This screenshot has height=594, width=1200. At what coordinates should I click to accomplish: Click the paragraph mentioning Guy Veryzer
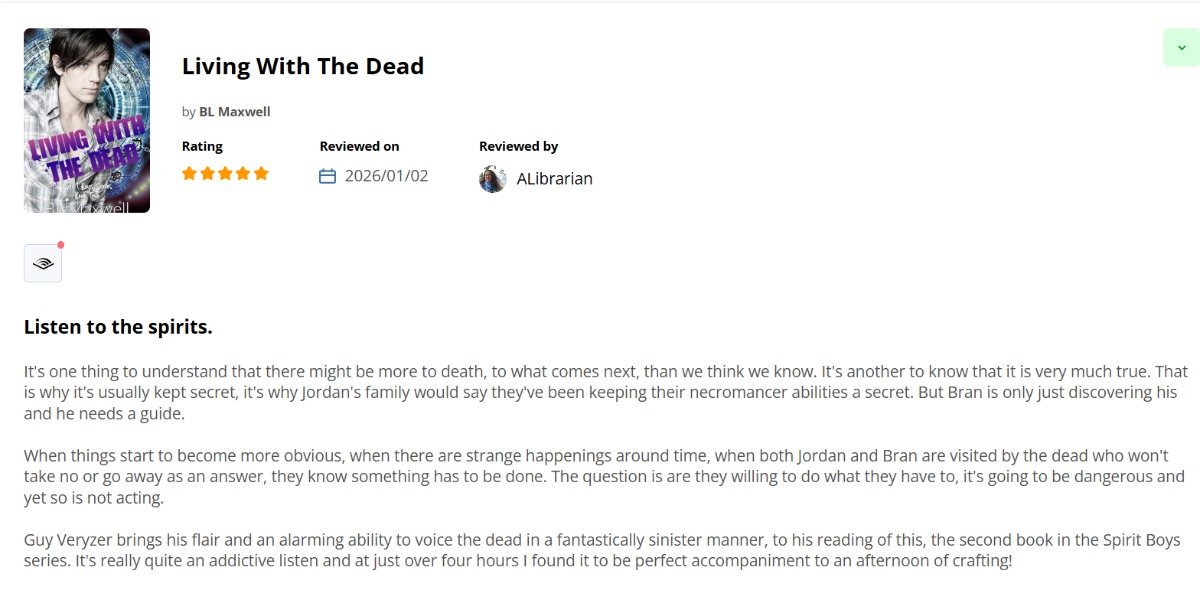tap(600, 550)
